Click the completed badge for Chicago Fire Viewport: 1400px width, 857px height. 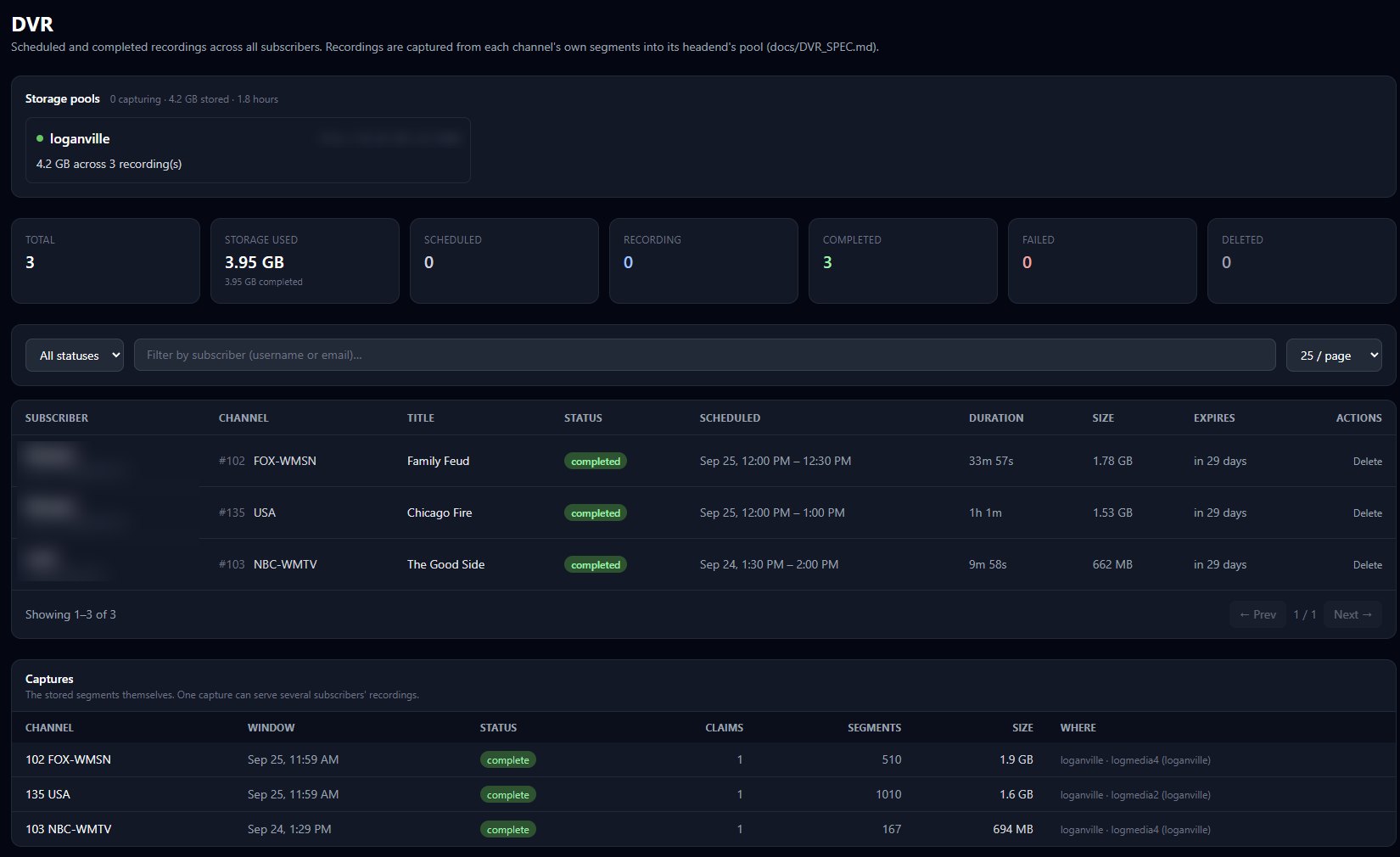596,513
